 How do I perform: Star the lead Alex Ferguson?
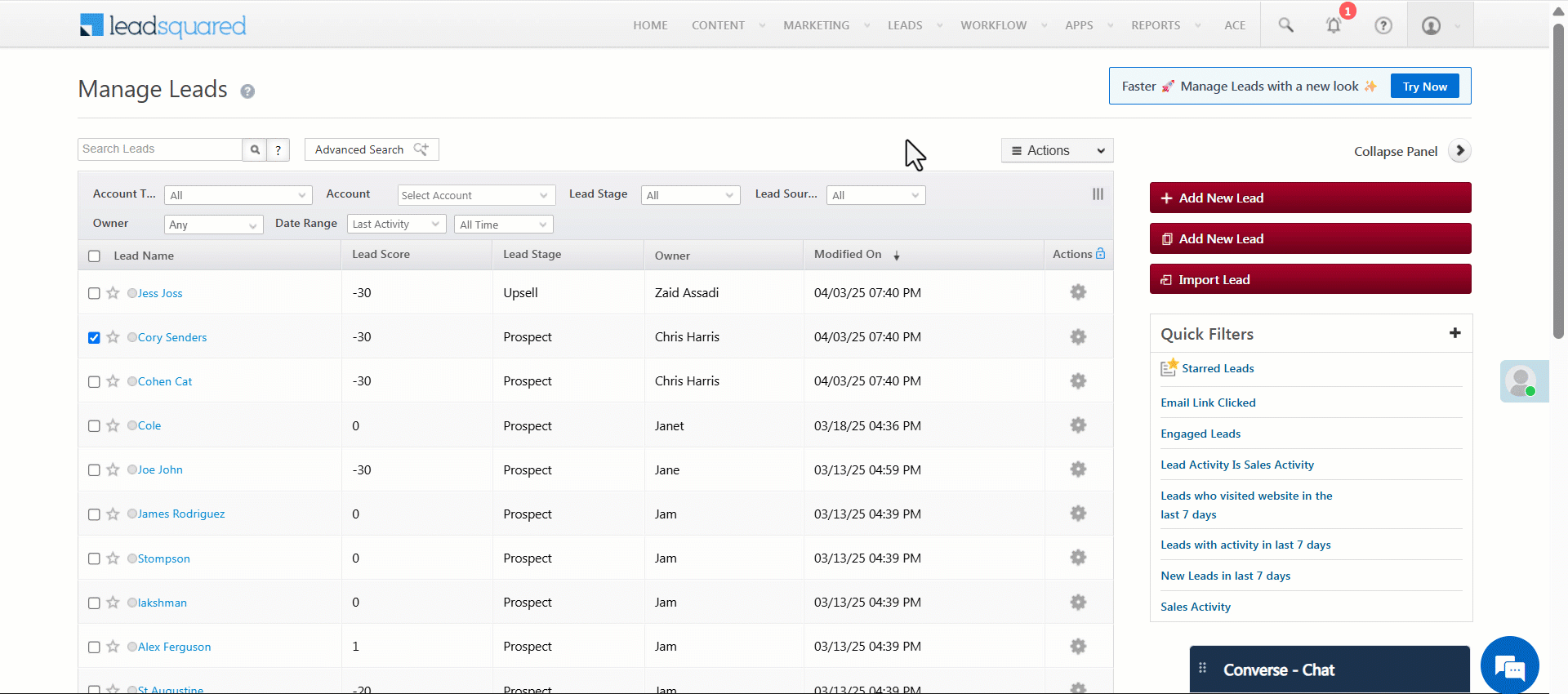tap(113, 646)
